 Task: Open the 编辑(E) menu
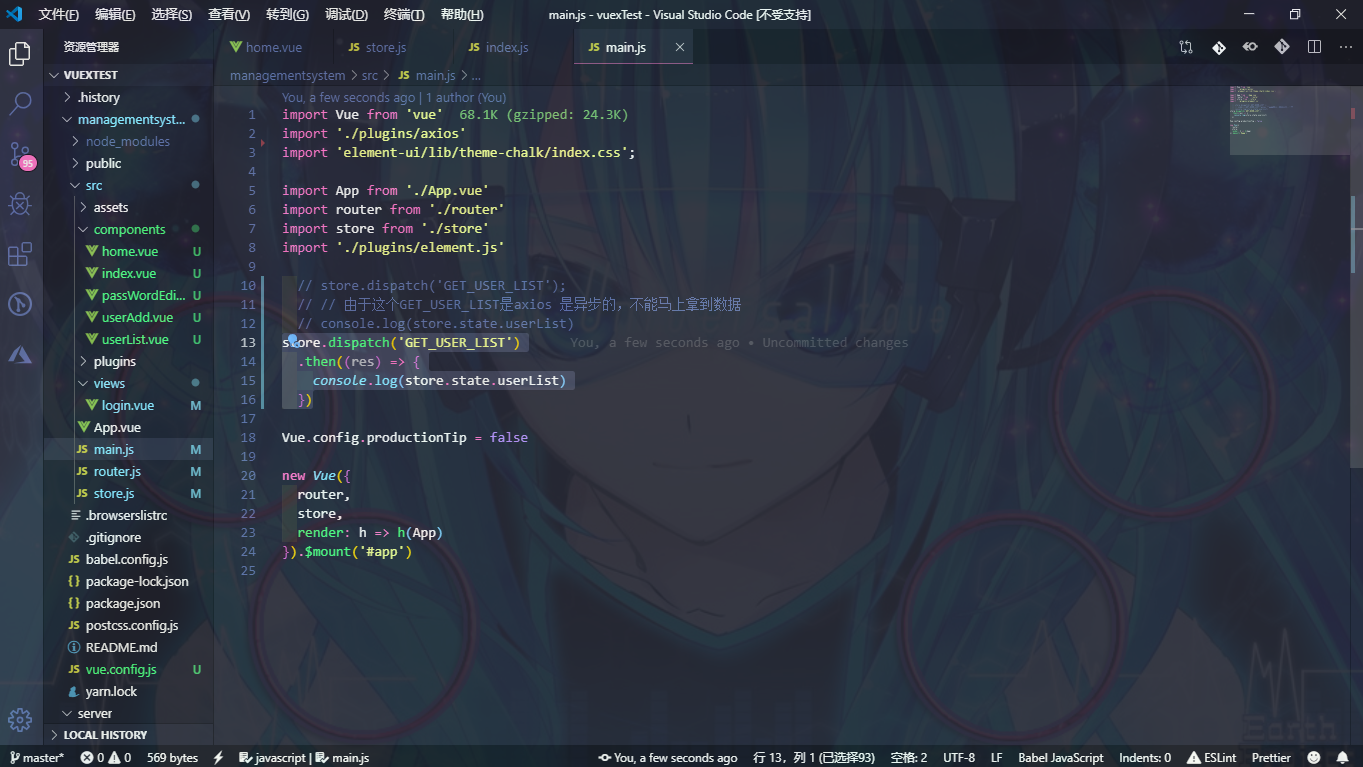point(115,15)
